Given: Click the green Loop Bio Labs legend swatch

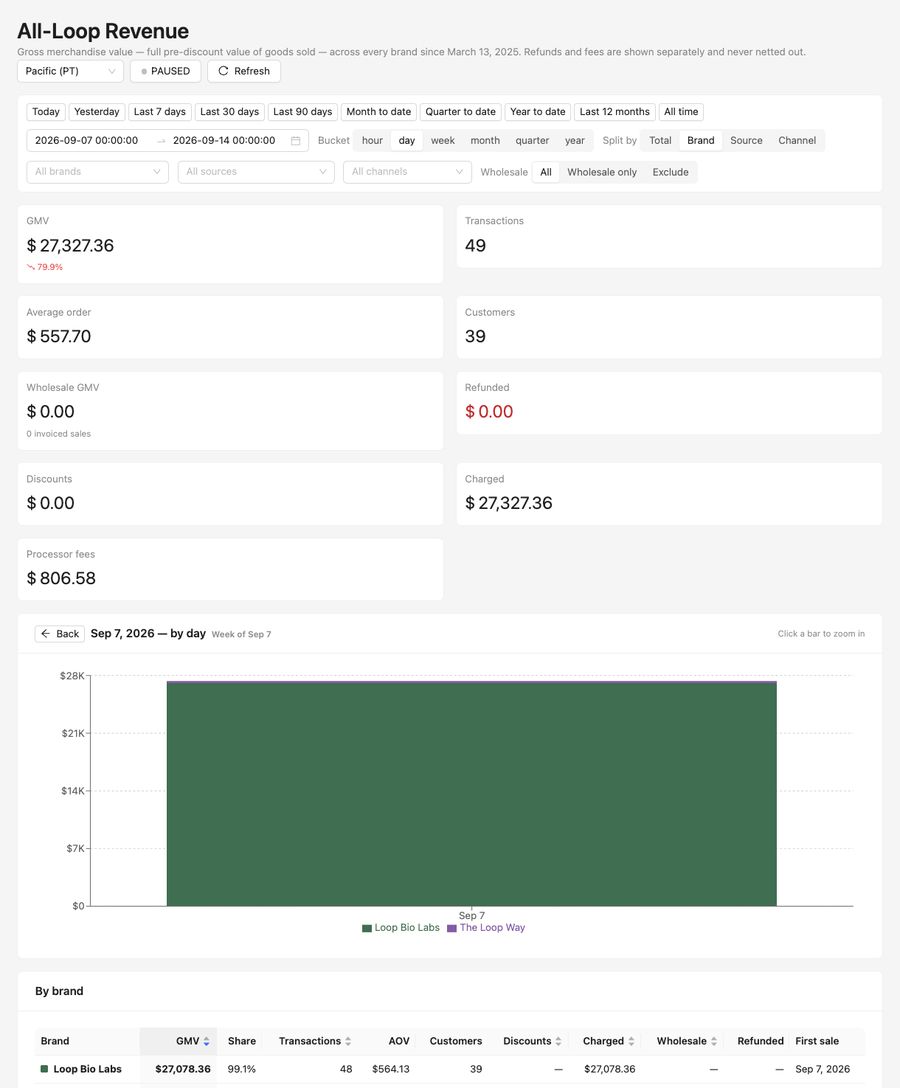Looking at the screenshot, I should [x=367, y=928].
